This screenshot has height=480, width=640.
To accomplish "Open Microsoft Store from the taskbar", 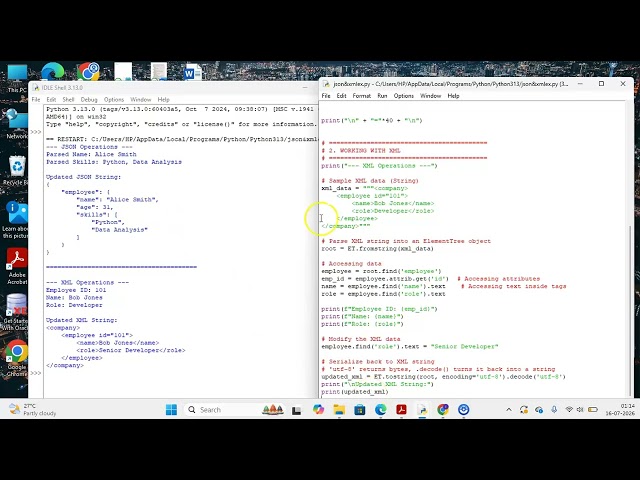I will point(360,409).
